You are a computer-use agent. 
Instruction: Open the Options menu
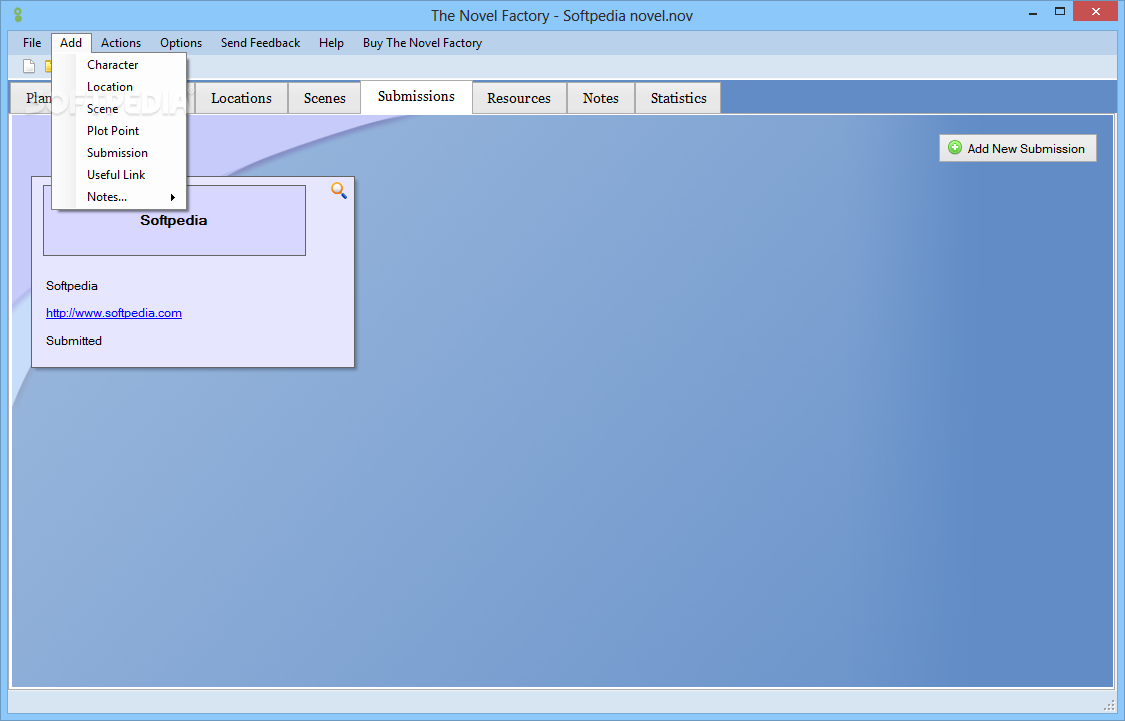tap(181, 43)
